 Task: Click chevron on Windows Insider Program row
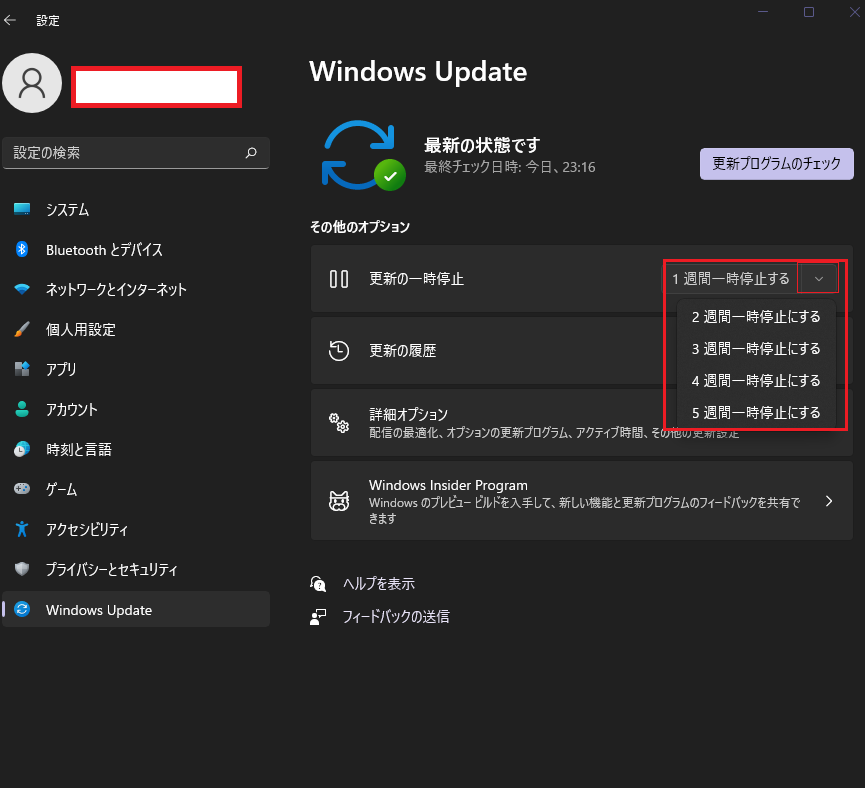click(x=829, y=501)
